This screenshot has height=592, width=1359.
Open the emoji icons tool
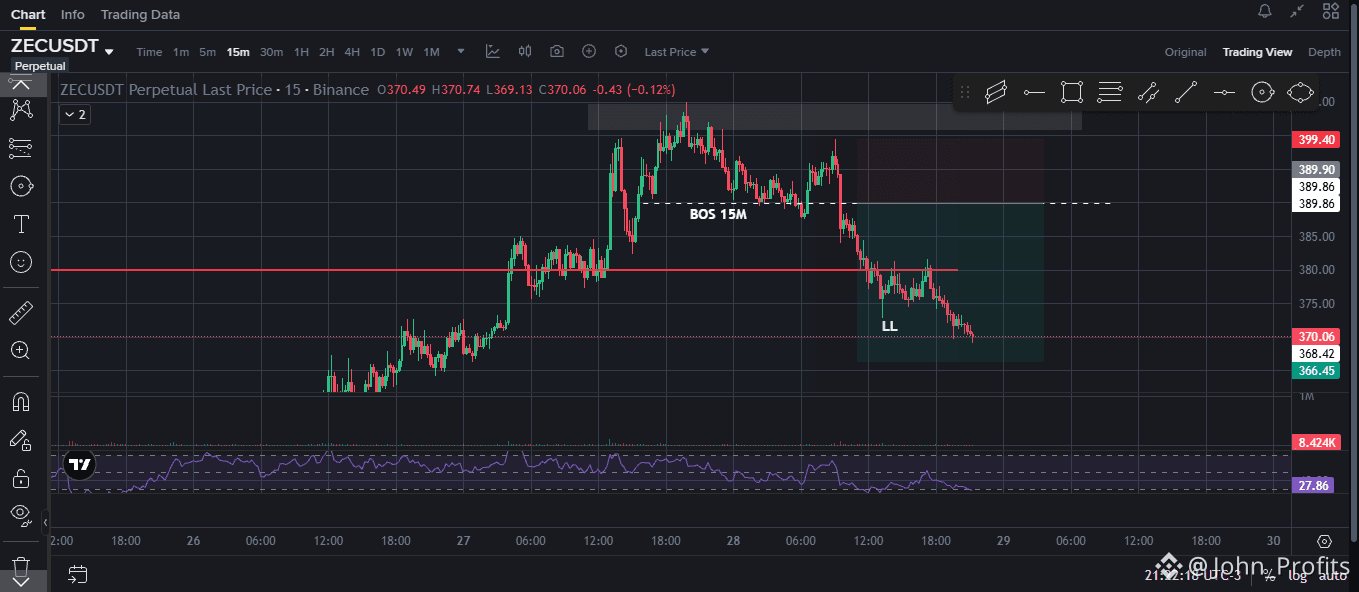tap(21, 262)
